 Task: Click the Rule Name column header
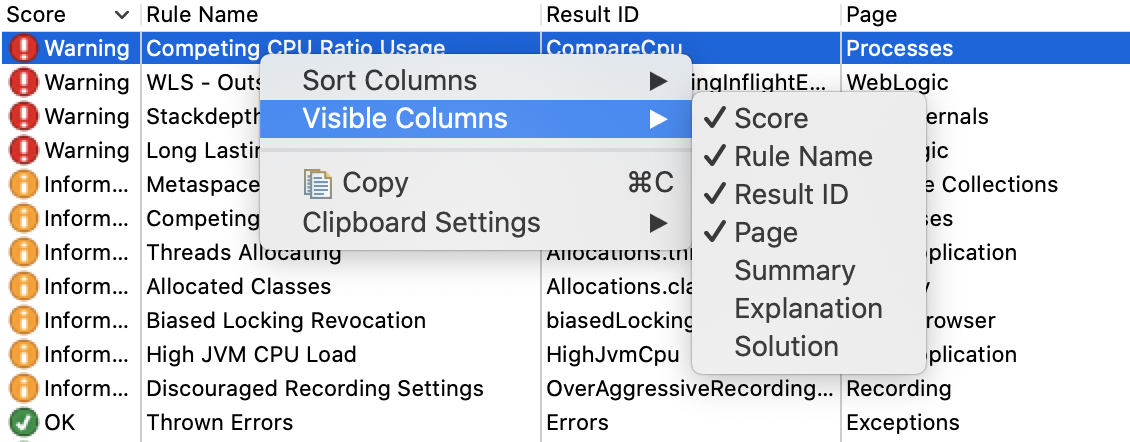coord(202,15)
